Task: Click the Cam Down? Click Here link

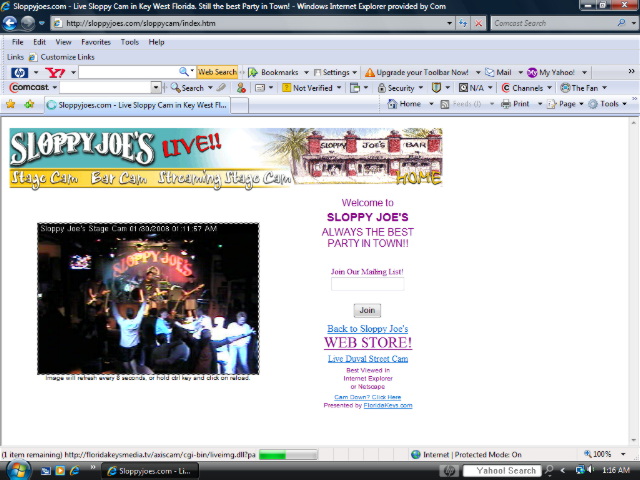Action: pyautogui.click(x=367, y=397)
